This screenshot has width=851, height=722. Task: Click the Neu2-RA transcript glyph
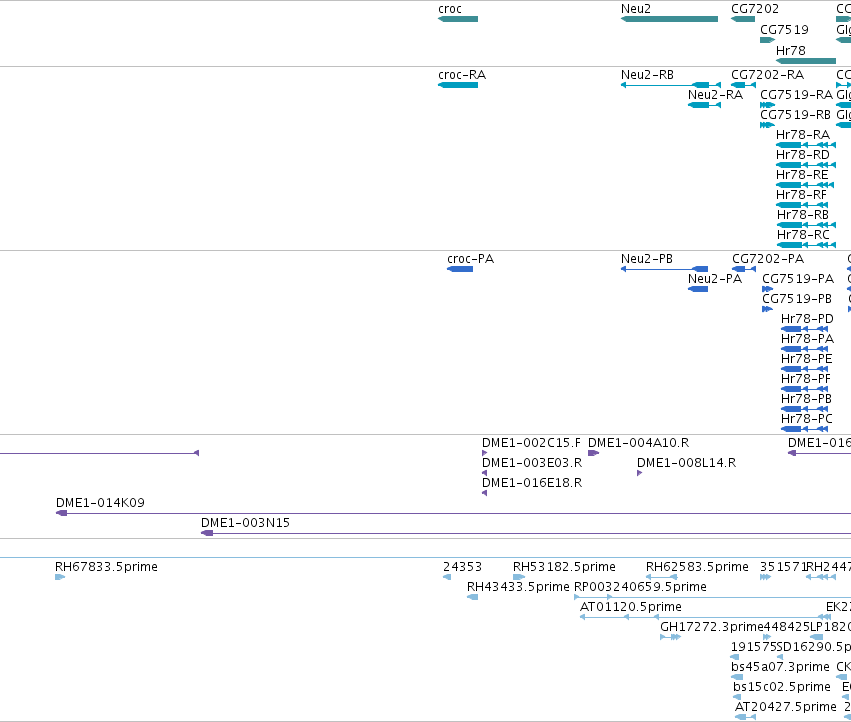(x=704, y=105)
